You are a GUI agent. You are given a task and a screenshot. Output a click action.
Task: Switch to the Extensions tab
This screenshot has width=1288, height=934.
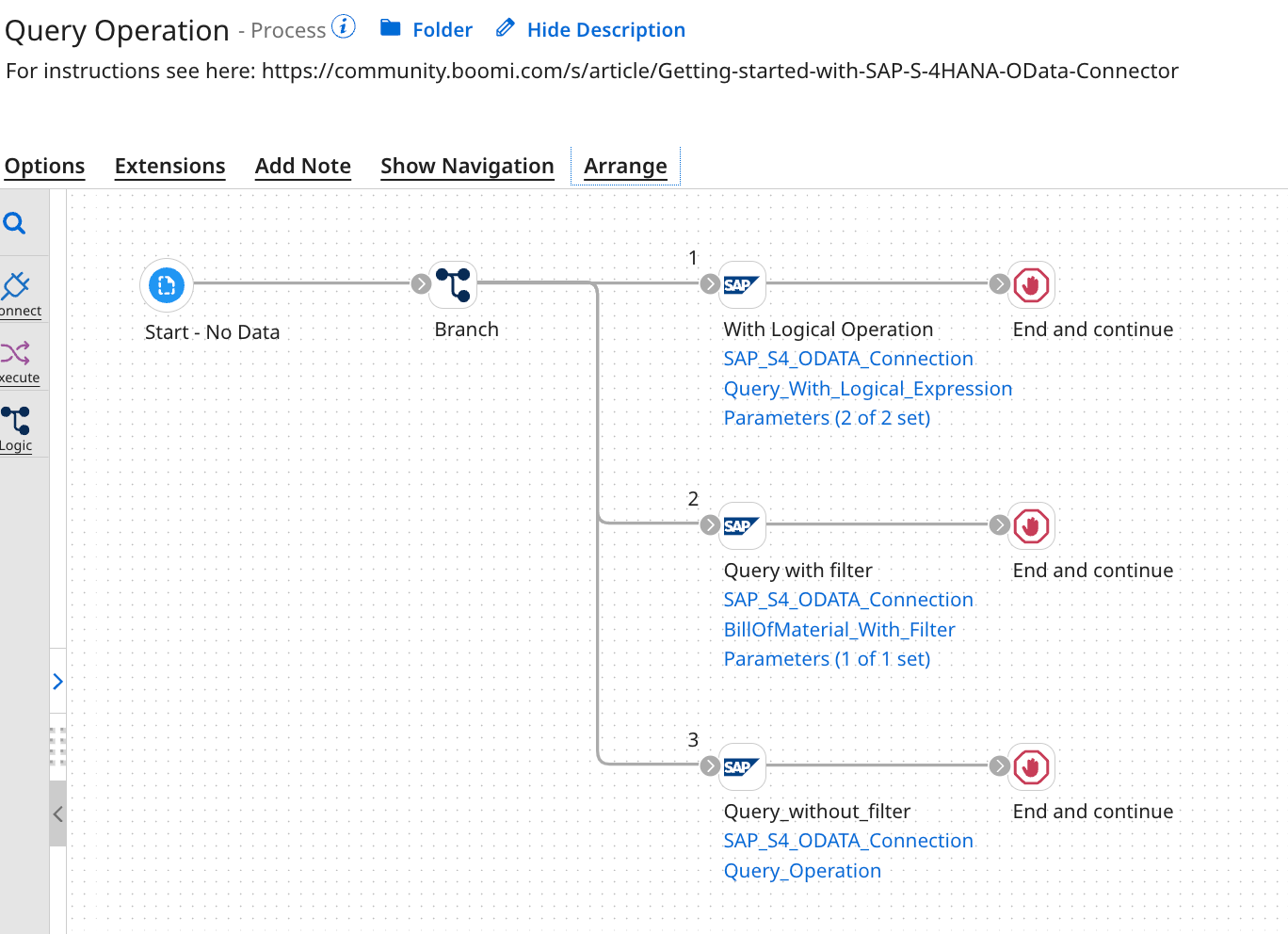pos(169,166)
